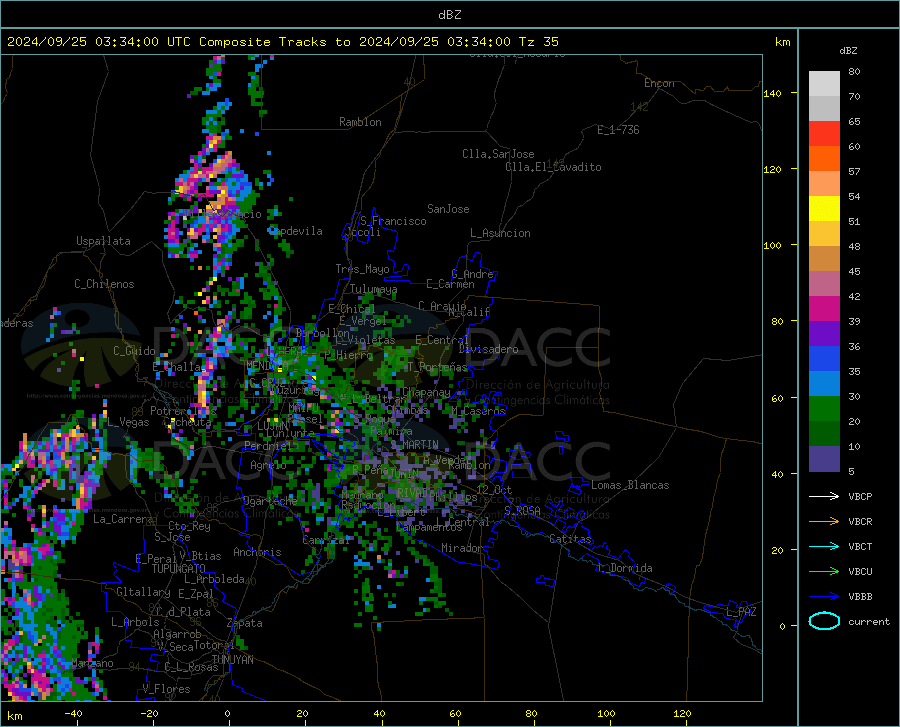Click the Divisadero map label
The width and height of the screenshot is (900, 727).
click(x=488, y=349)
